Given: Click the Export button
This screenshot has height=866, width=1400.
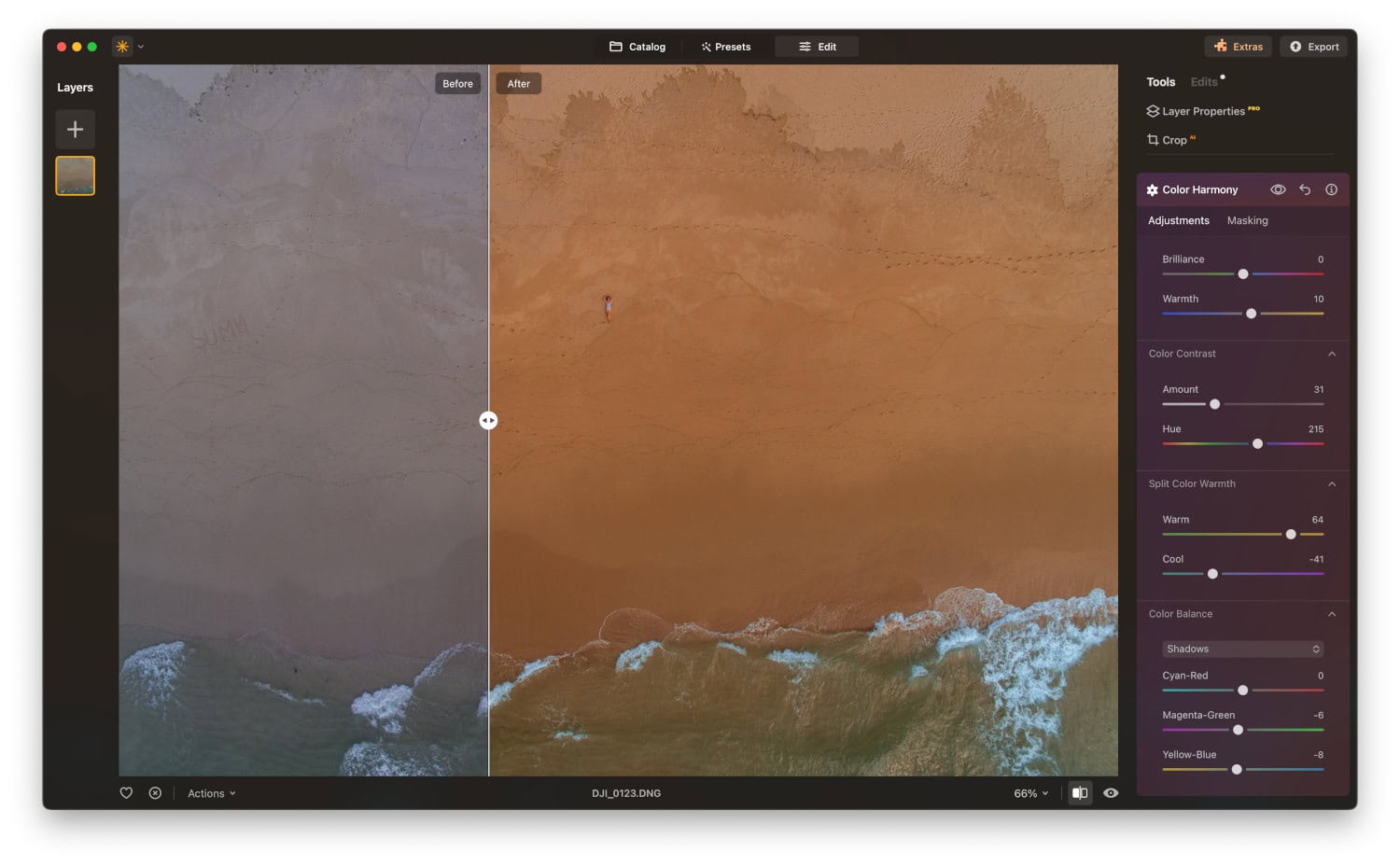Looking at the screenshot, I should pos(1313,46).
